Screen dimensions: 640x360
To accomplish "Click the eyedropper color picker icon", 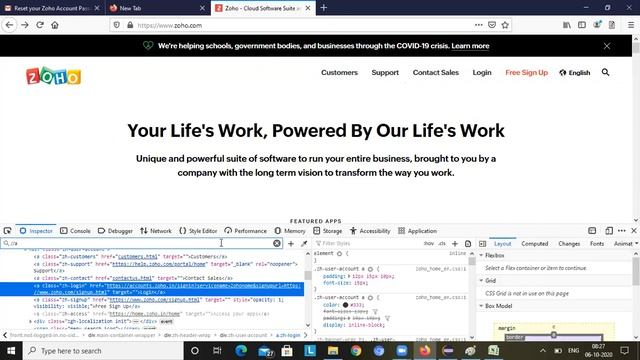I will pos(304,244).
